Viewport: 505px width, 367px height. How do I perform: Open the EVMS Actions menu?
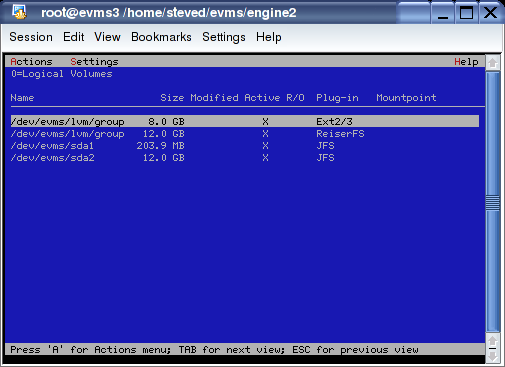[31, 62]
